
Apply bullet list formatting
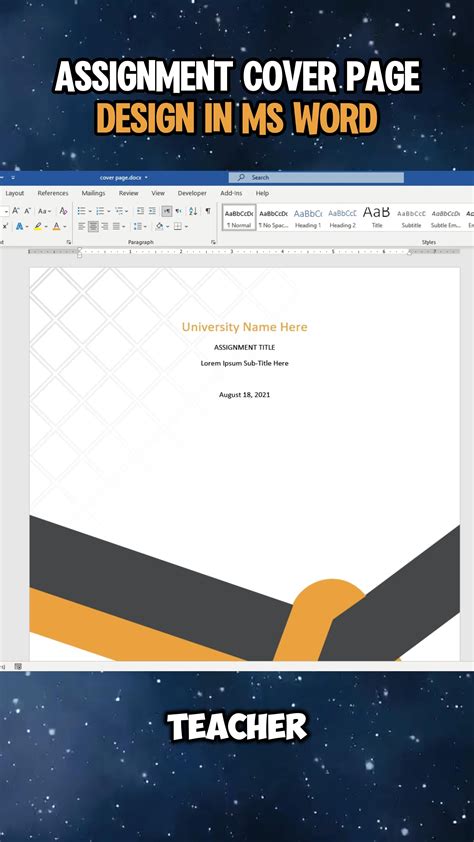coord(82,210)
